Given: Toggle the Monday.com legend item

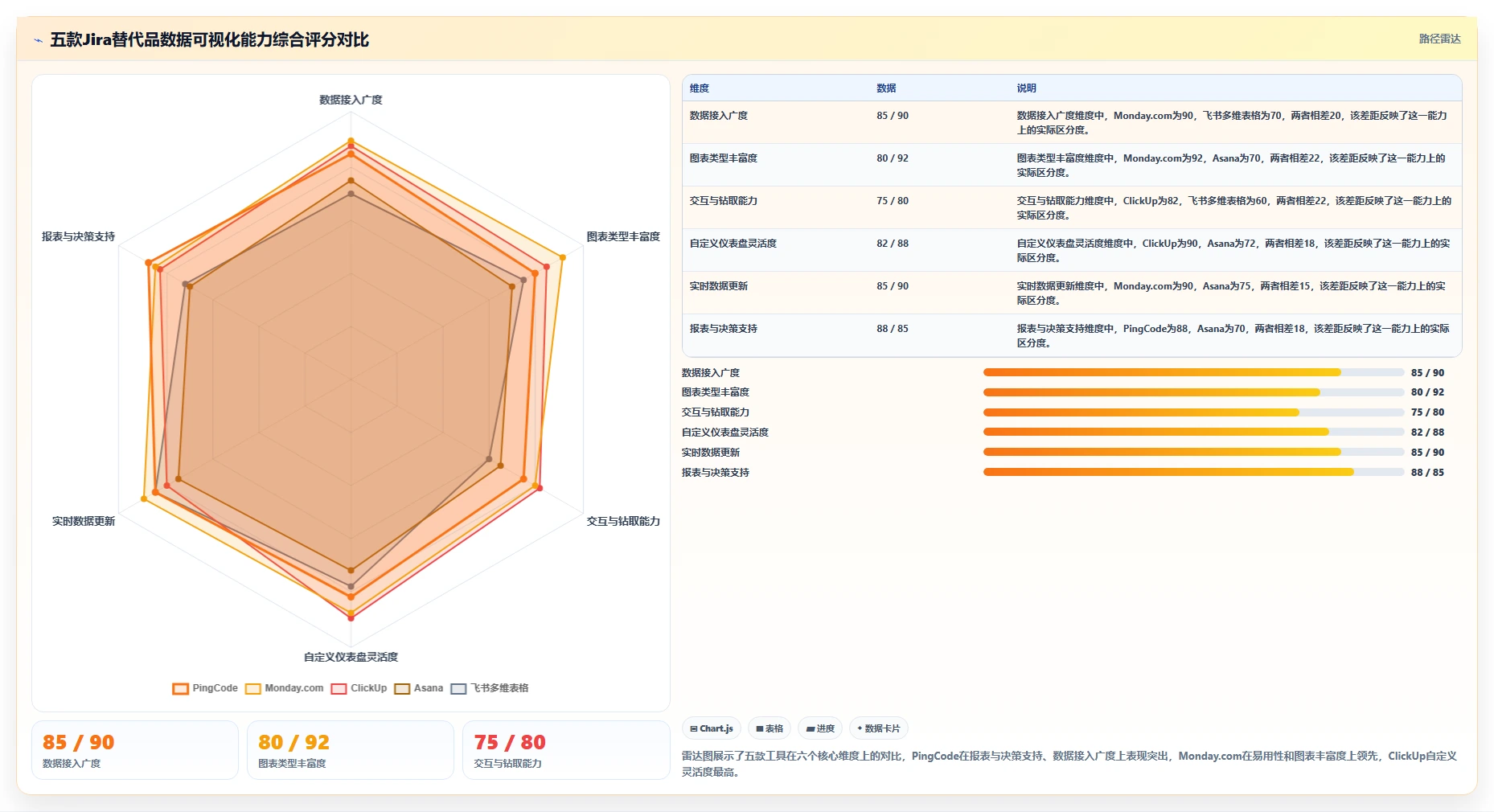Looking at the screenshot, I should point(284,688).
